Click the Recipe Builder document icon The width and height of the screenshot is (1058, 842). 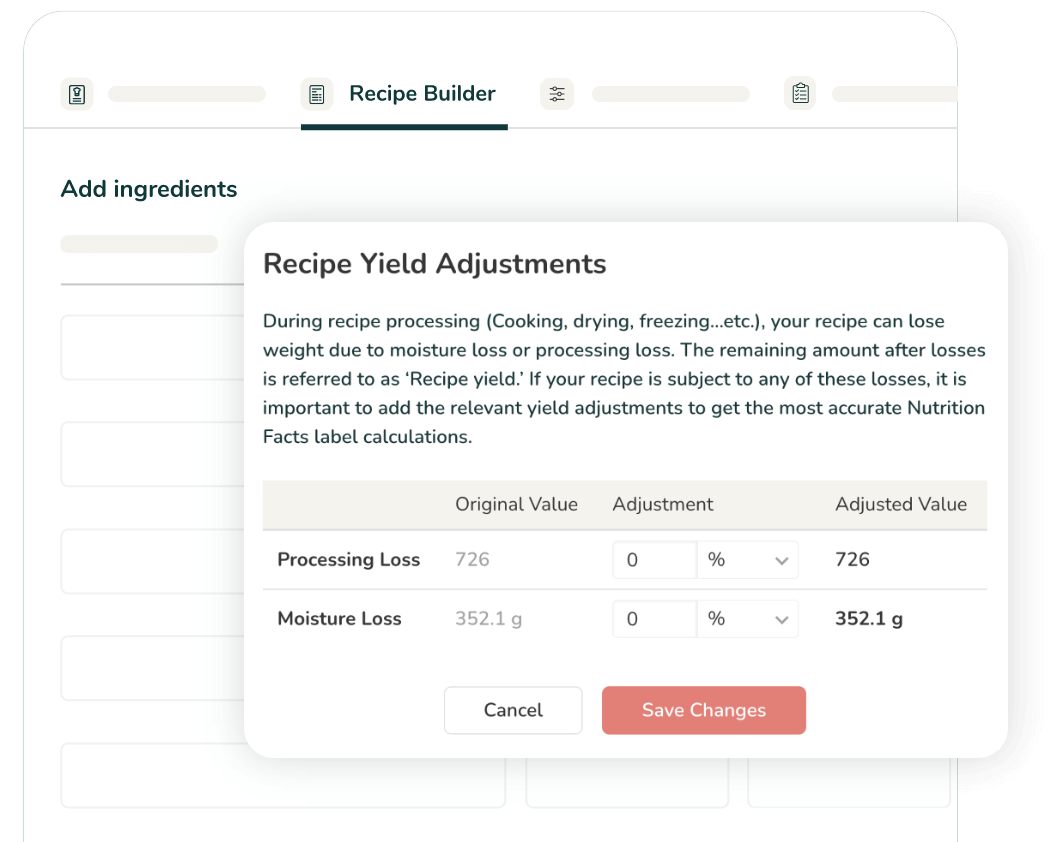point(316,94)
